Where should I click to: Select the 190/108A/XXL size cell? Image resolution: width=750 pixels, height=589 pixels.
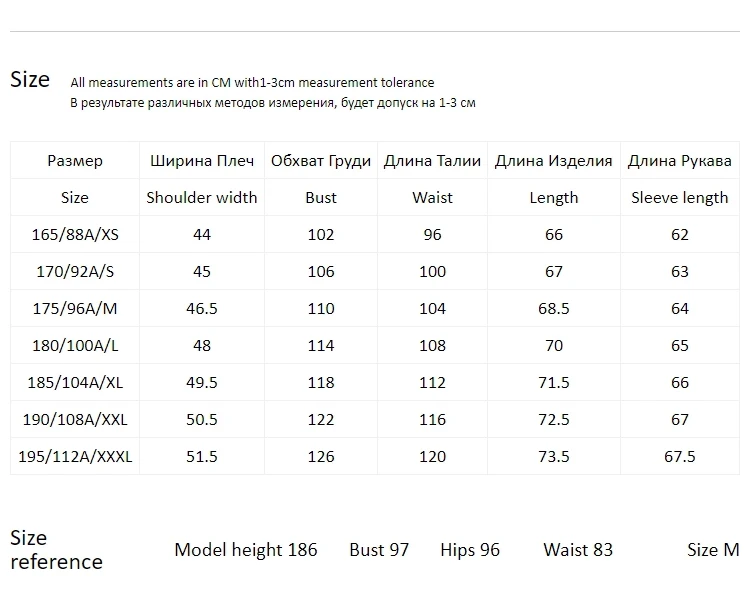coord(75,420)
